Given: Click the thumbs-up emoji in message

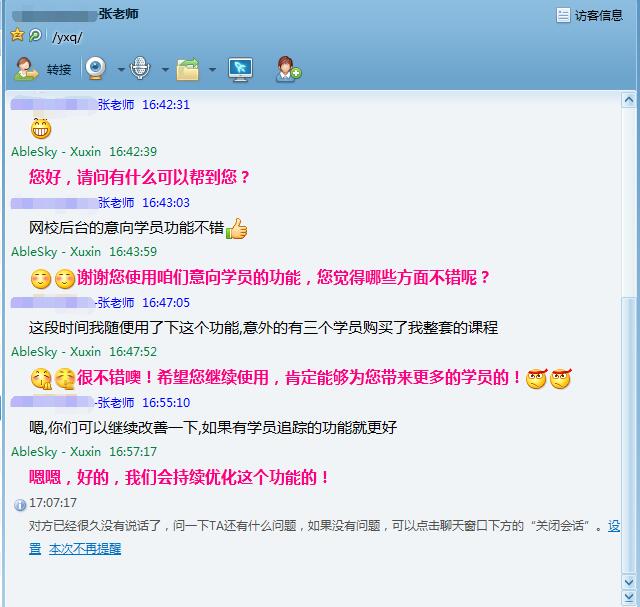Looking at the screenshot, I should click(x=236, y=229).
